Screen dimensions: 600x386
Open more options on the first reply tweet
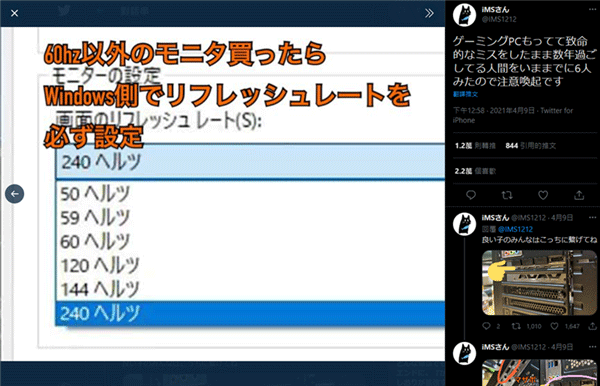coord(592,217)
